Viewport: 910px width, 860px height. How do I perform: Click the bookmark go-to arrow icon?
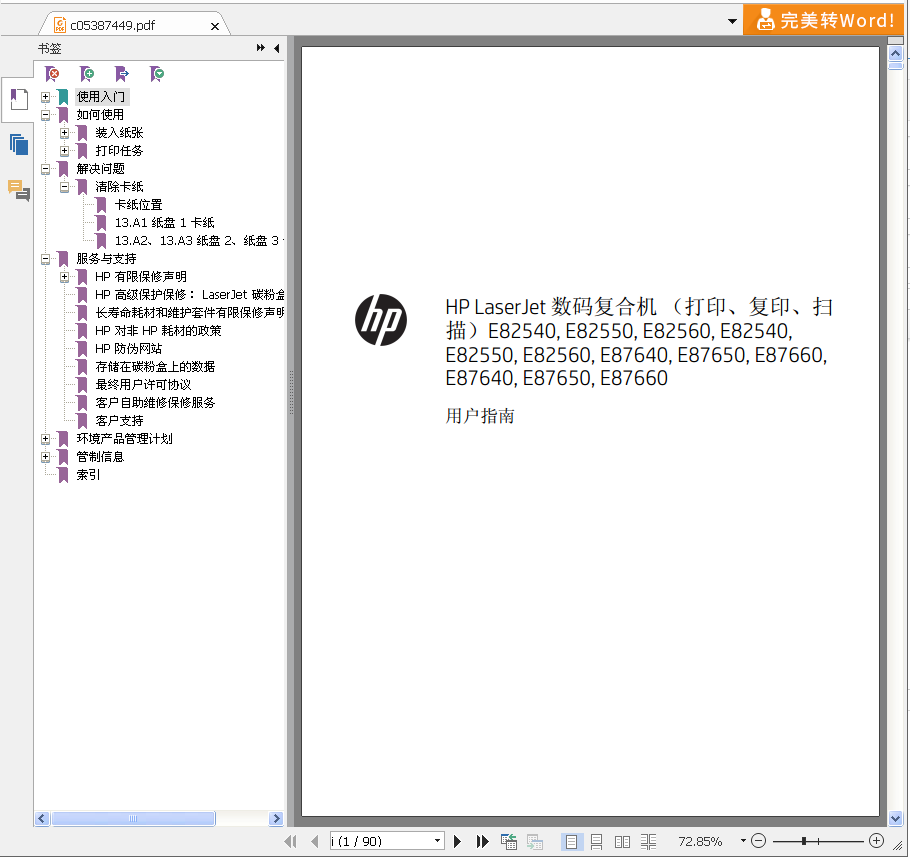point(122,74)
